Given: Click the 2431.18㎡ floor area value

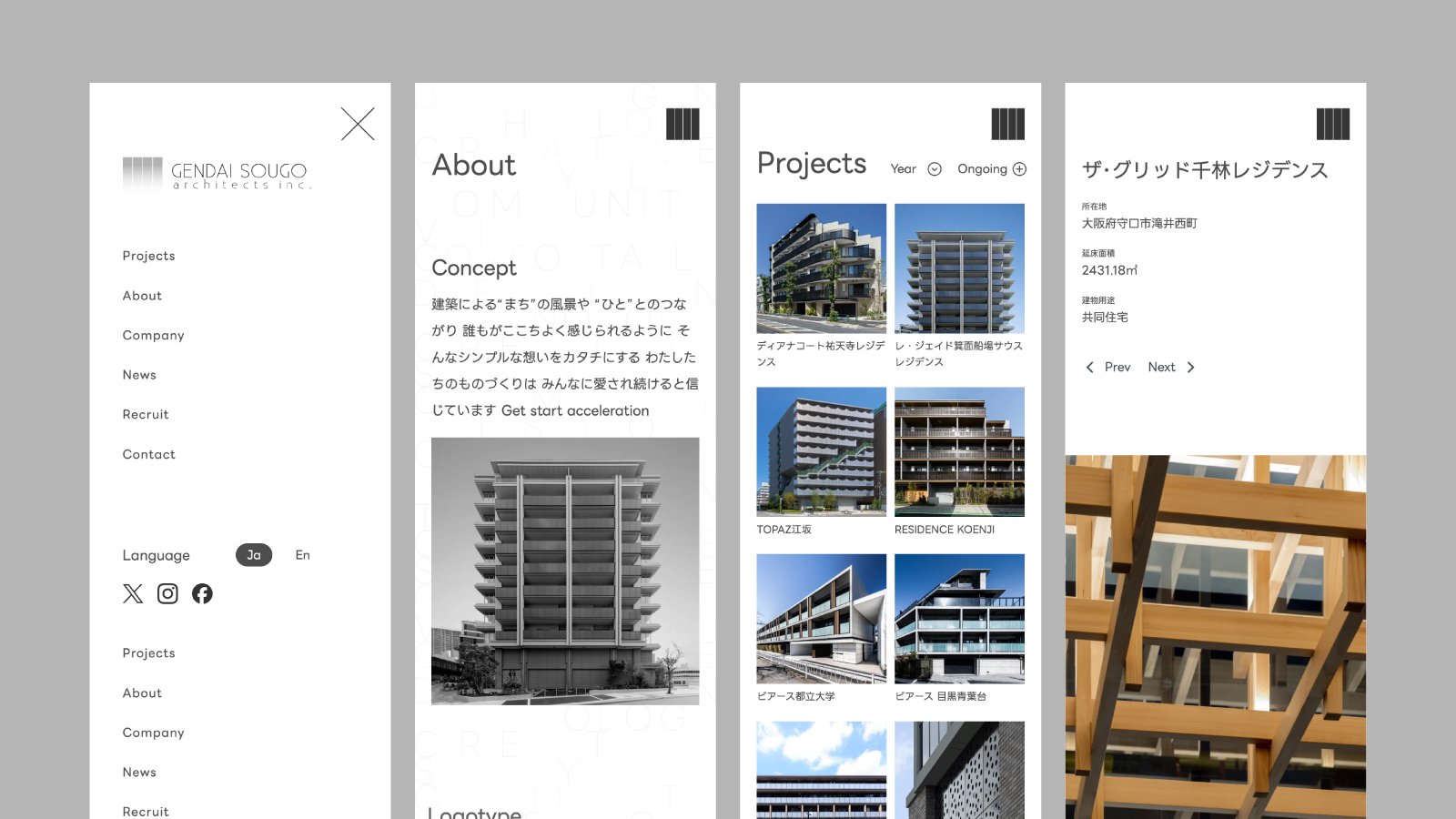Looking at the screenshot, I should pos(1109,270).
